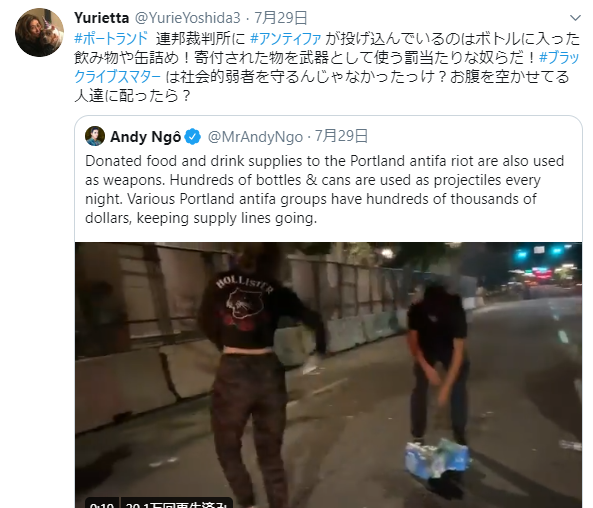Open the quoted tweet text body
Image resolution: width=593 pixels, height=508 pixels.
[x=324, y=190]
